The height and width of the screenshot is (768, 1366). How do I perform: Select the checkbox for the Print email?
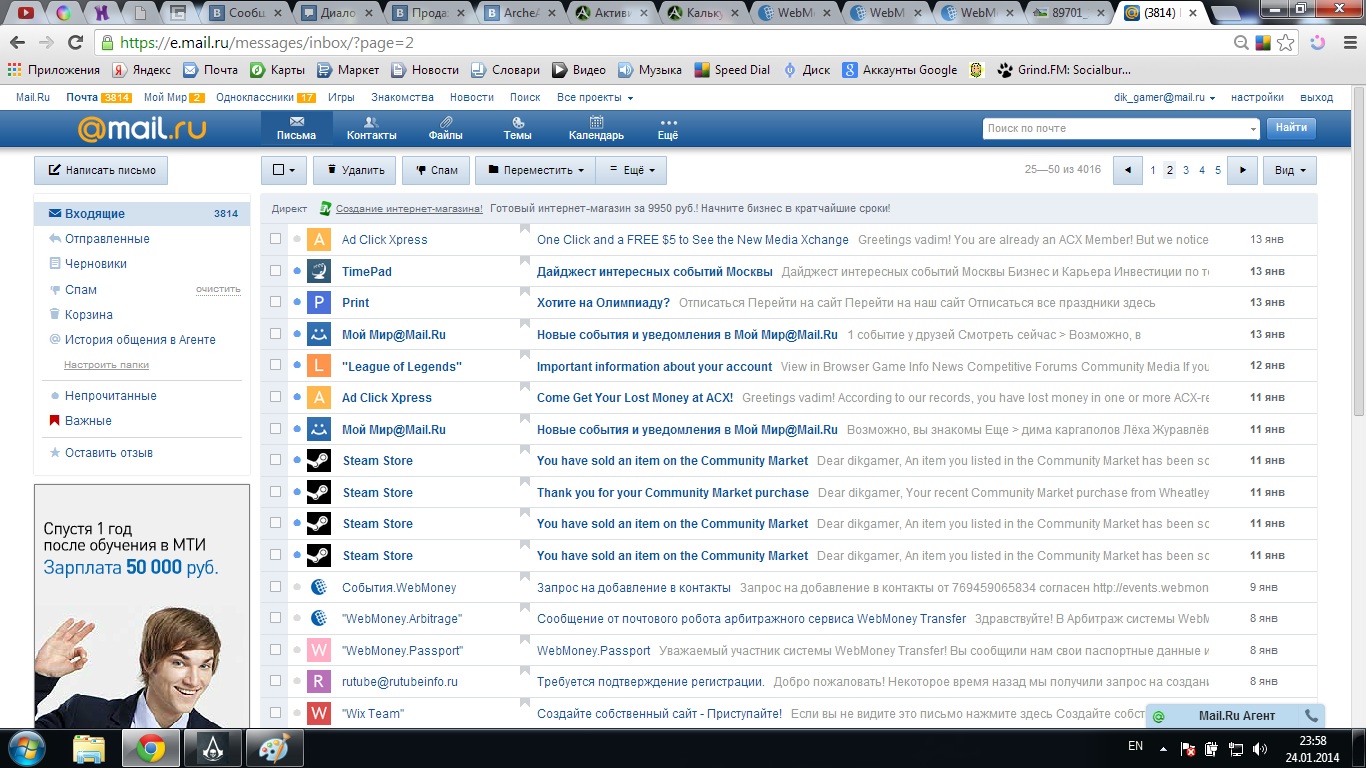276,303
